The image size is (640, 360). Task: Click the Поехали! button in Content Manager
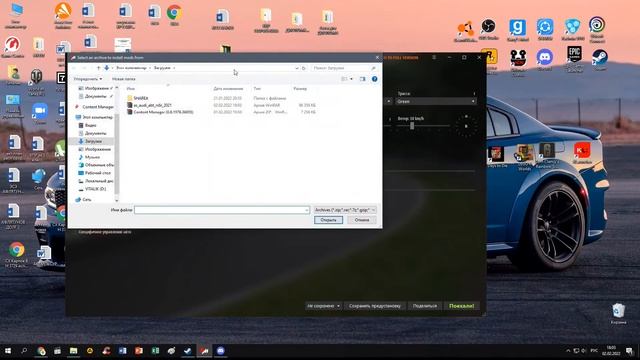tap(462, 306)
